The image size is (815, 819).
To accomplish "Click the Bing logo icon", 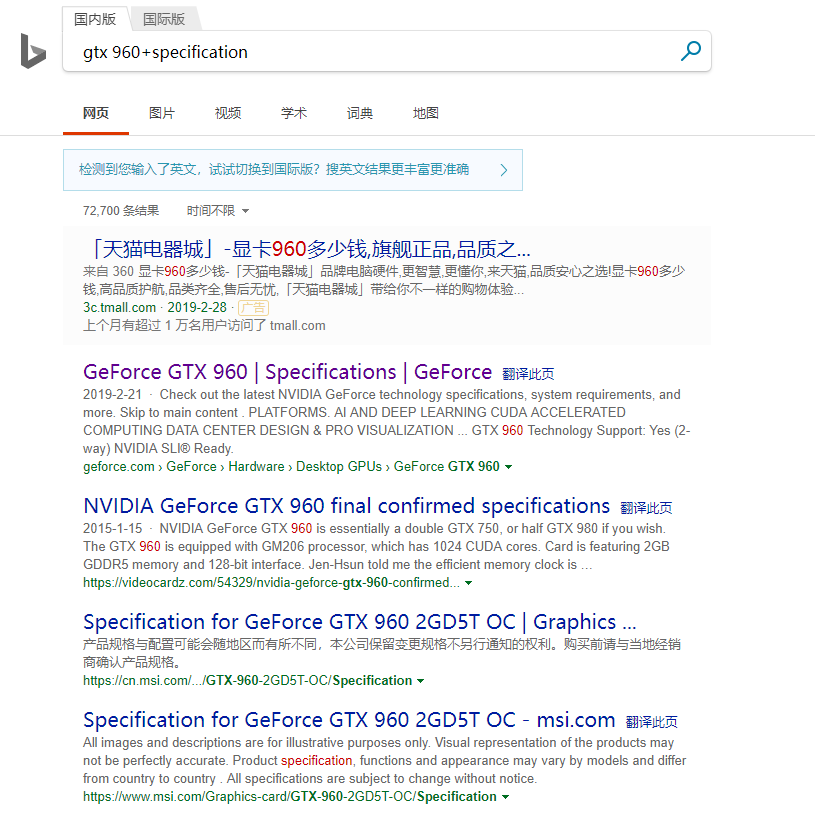I will click(33, 51).
